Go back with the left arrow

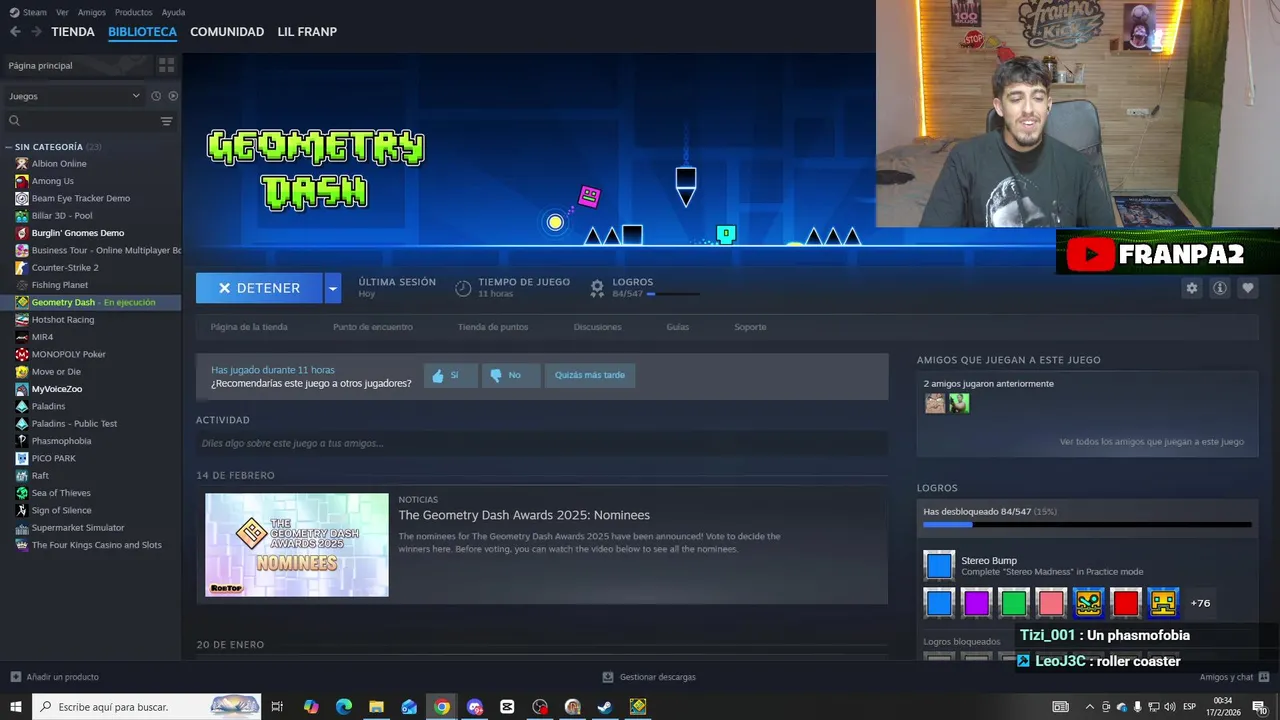pyautogui.click(x=15, y=32)
